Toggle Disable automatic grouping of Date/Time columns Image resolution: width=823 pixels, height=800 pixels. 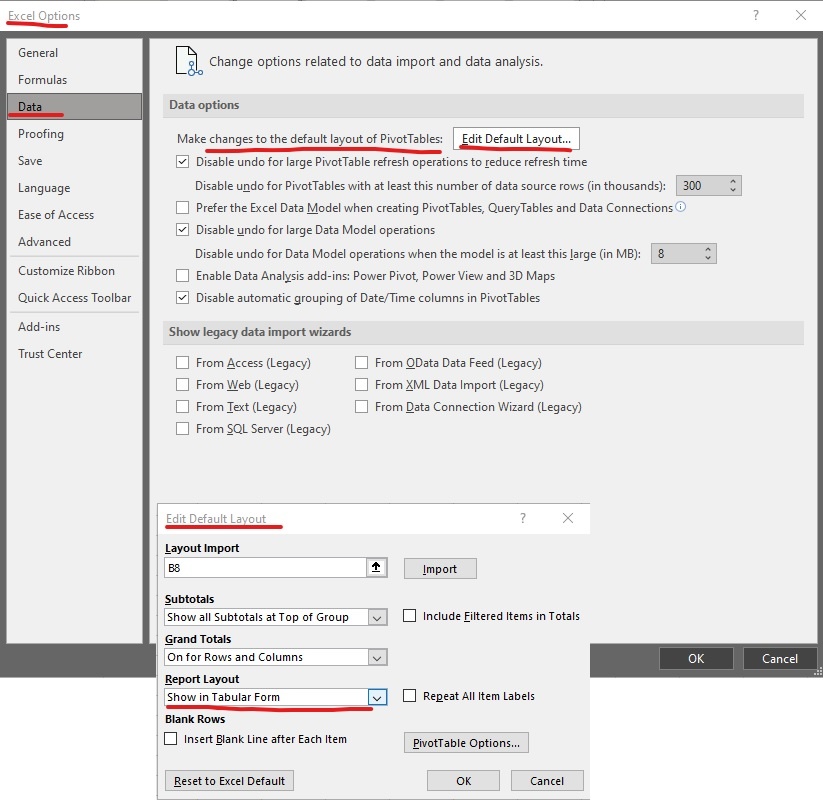click(182, 298)
